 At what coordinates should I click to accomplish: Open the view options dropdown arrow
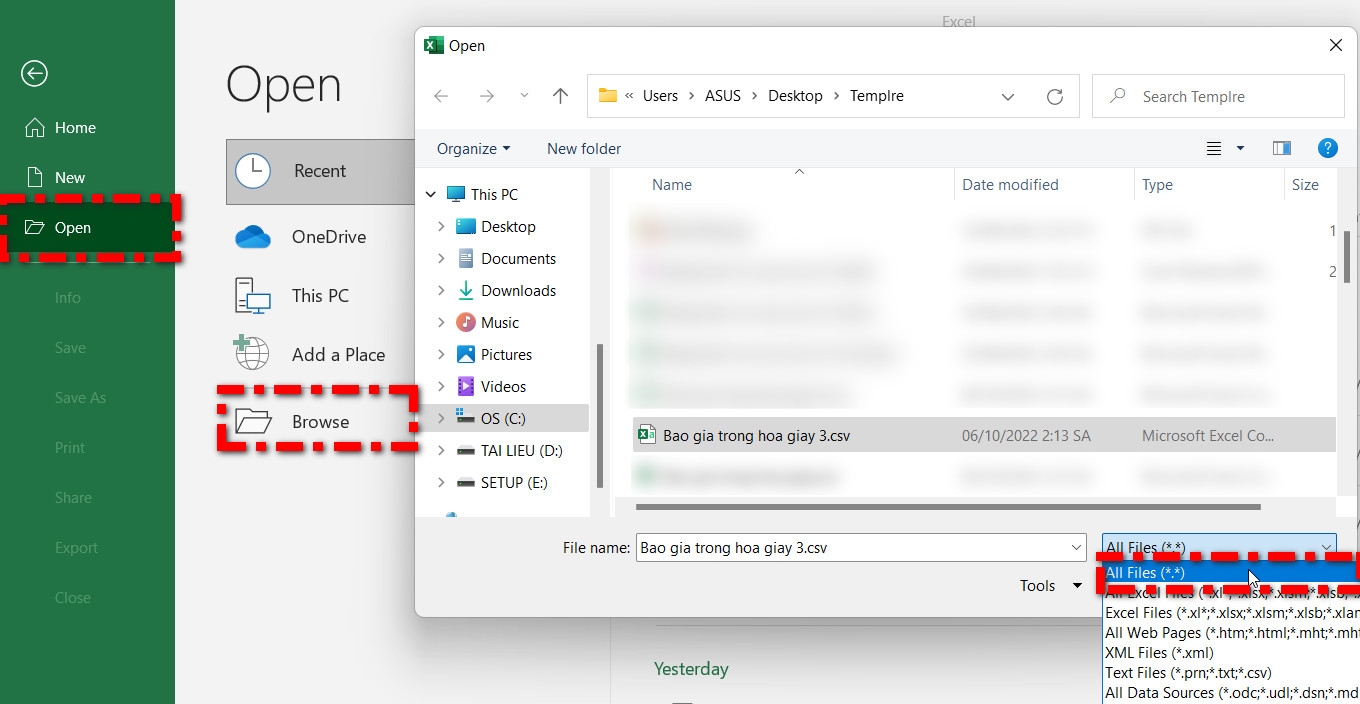click(x=1240, y=149)
